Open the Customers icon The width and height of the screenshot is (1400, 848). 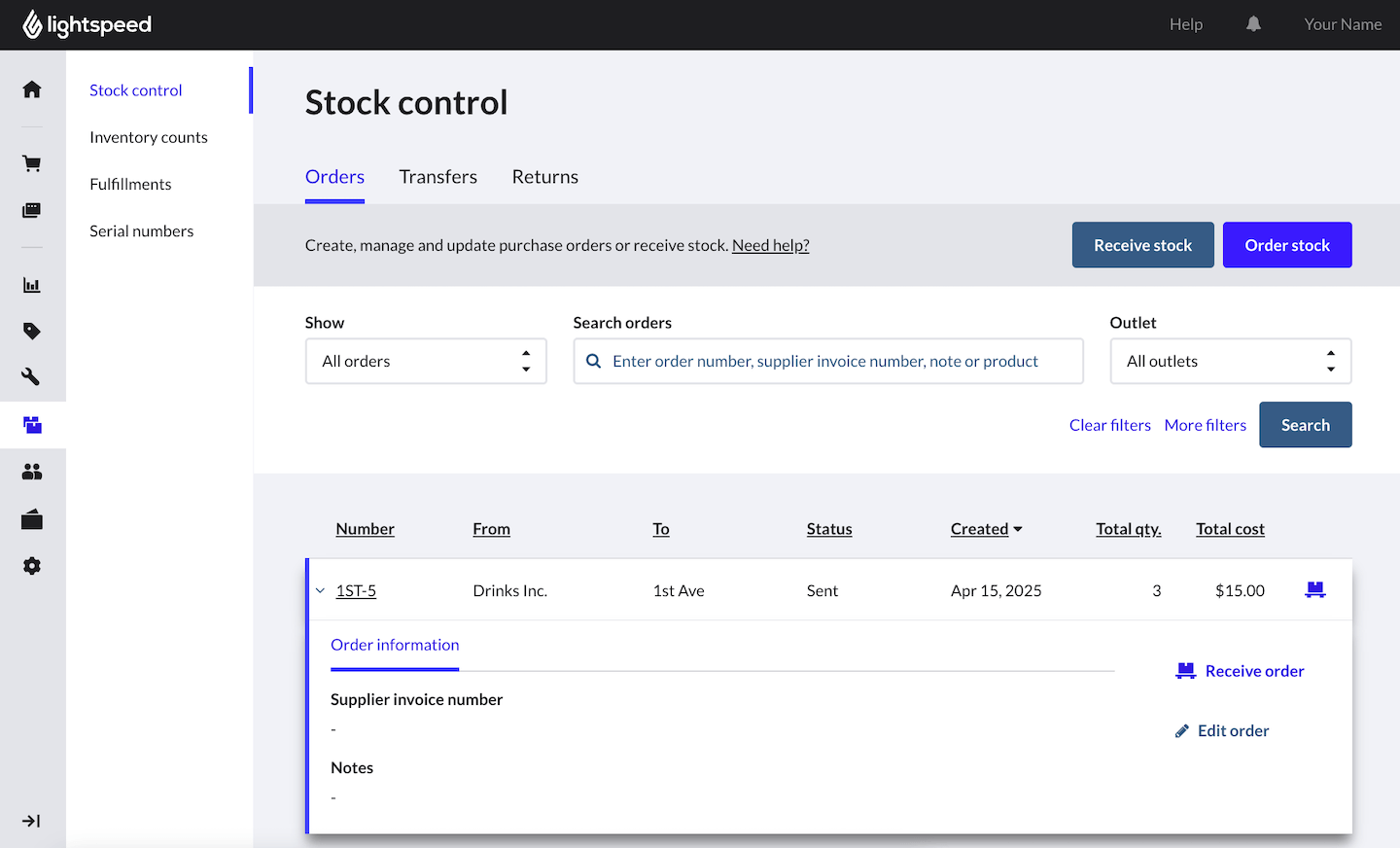pos(32,472)
